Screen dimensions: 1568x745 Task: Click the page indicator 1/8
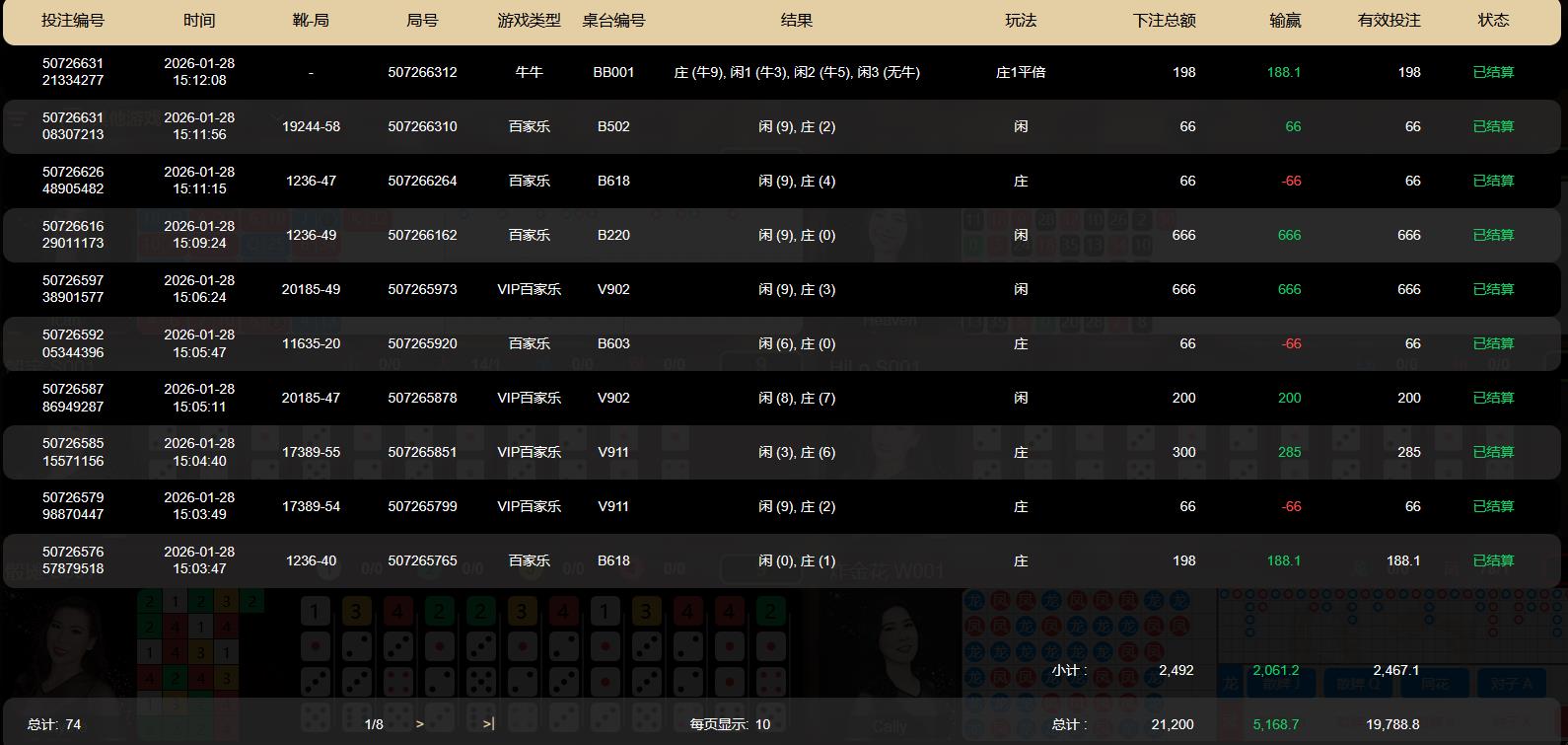374,724
